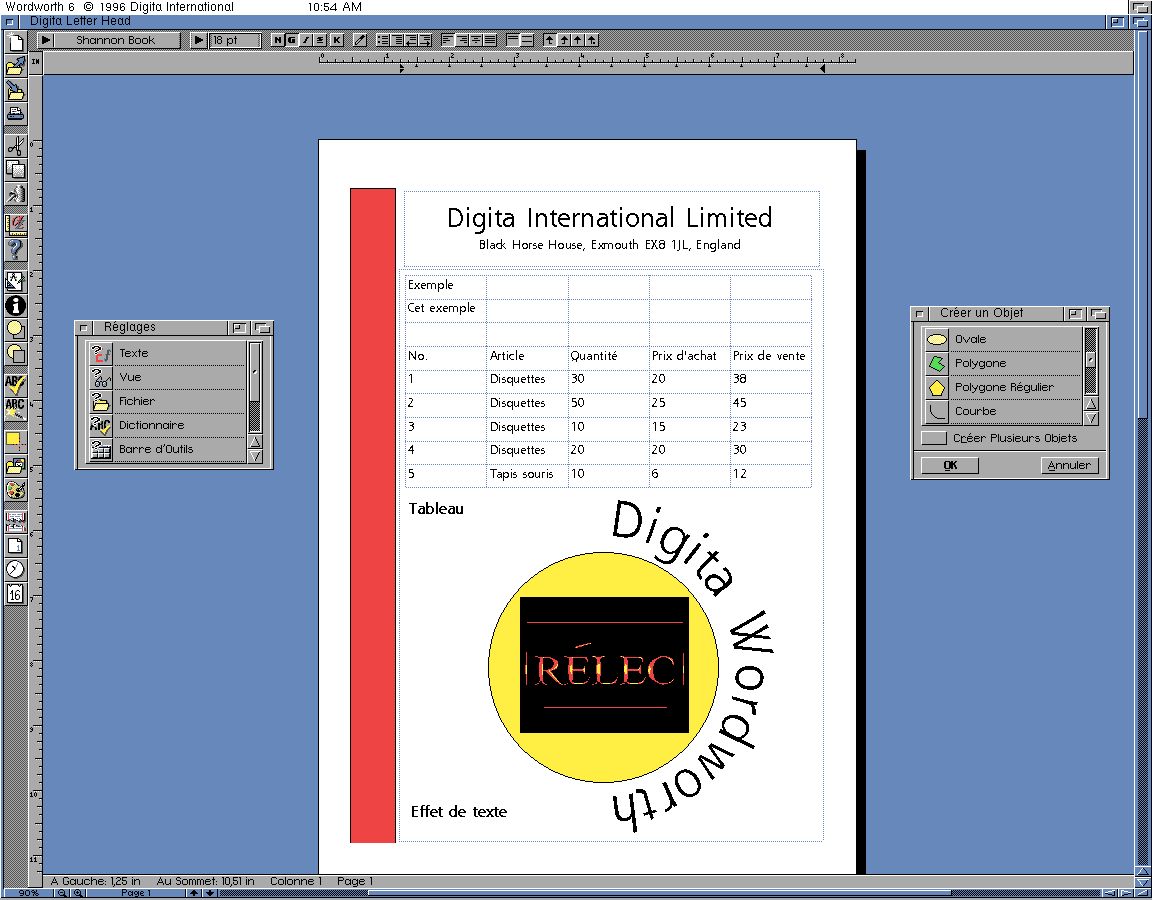
Task: Click the horizontal document scrollbar
Action: click(661, 893)
